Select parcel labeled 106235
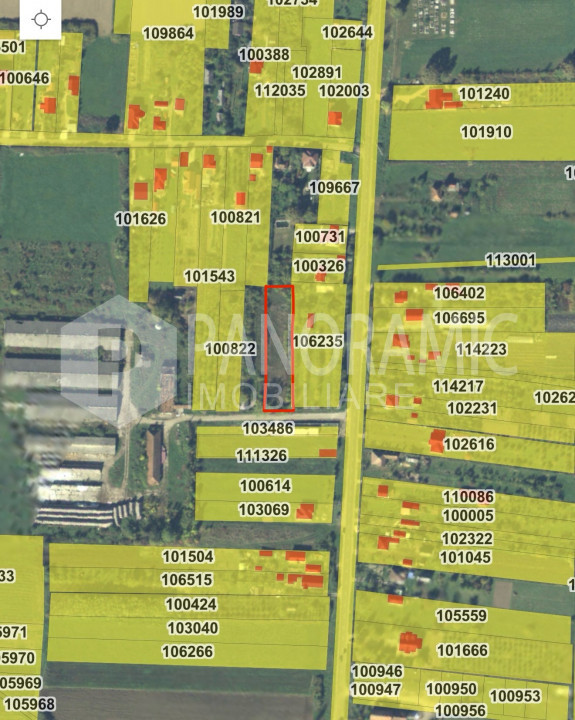This screenshot has width=575, height=720. tap(318, 341)
